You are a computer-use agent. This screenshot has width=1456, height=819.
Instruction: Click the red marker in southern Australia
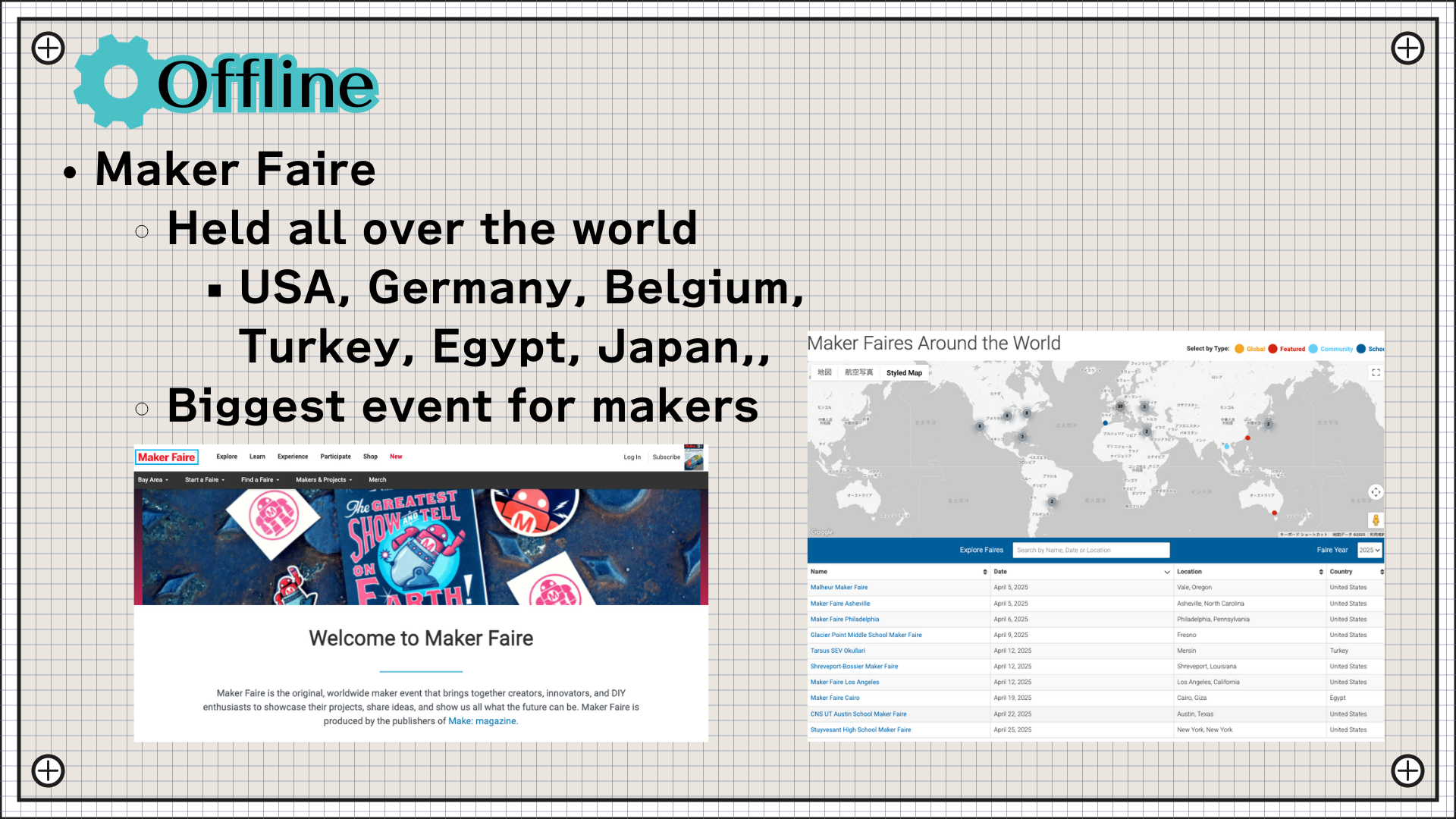pyautogui.click(x=1275, y=513)
